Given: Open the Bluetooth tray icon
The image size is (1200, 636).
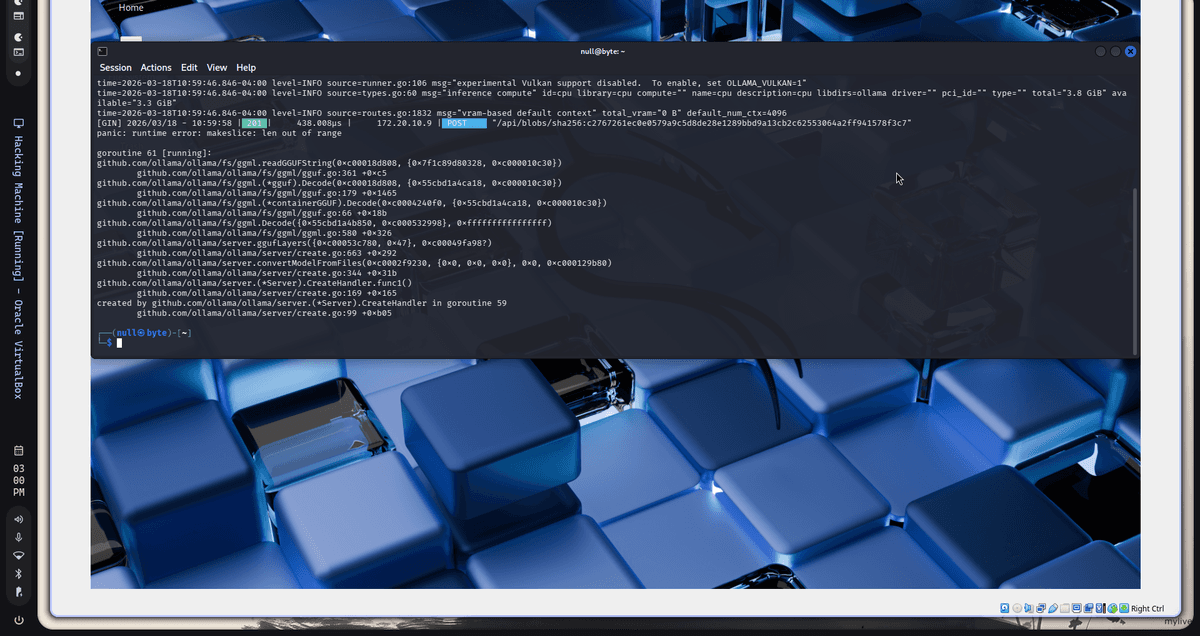Looking at the screenshot, I should (x=18, y=573).
